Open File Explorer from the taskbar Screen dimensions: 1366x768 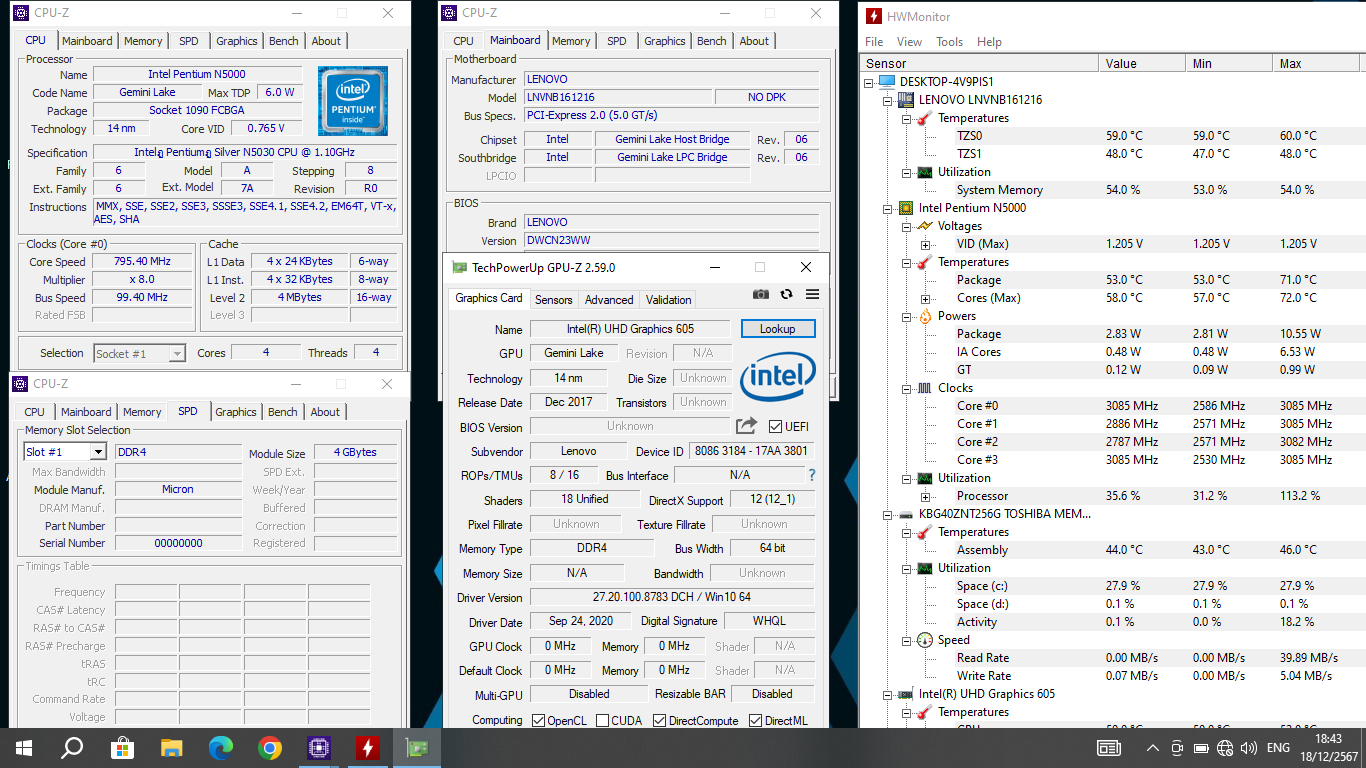pos(171,748)
